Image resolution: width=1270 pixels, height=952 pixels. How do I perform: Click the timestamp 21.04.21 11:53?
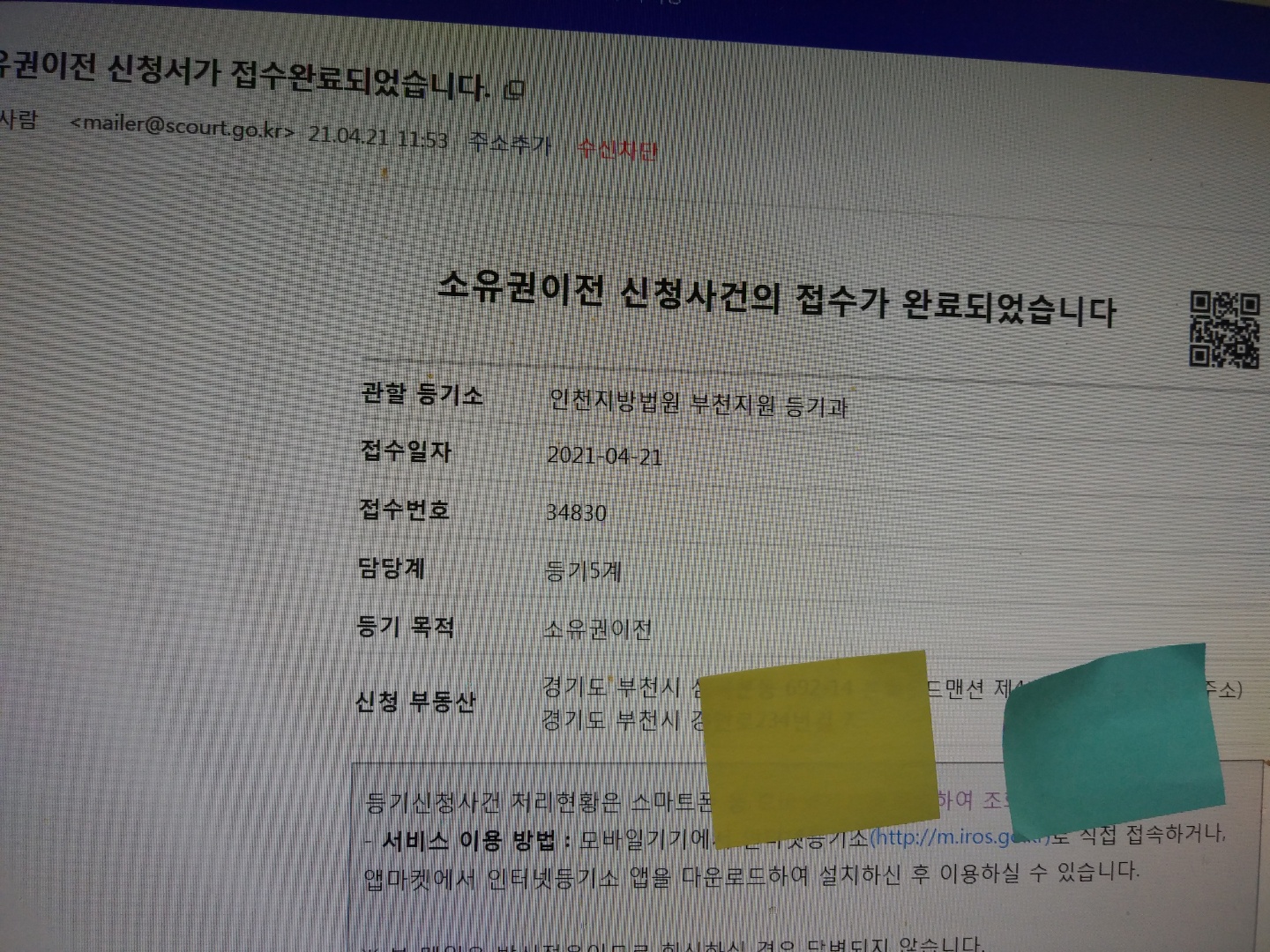click(377, 137)
